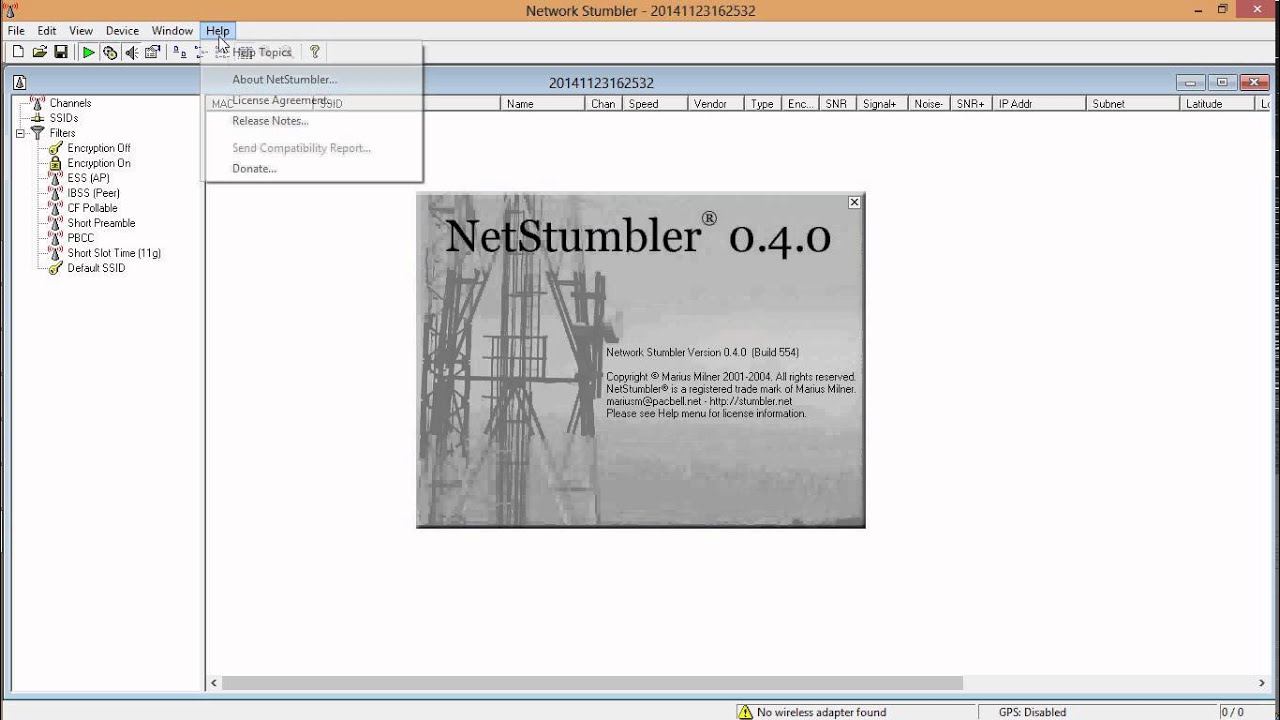Open the options icon beside the speaker
The height and width of the screenshot is (720, 1280).
click(x=153, y=52)
